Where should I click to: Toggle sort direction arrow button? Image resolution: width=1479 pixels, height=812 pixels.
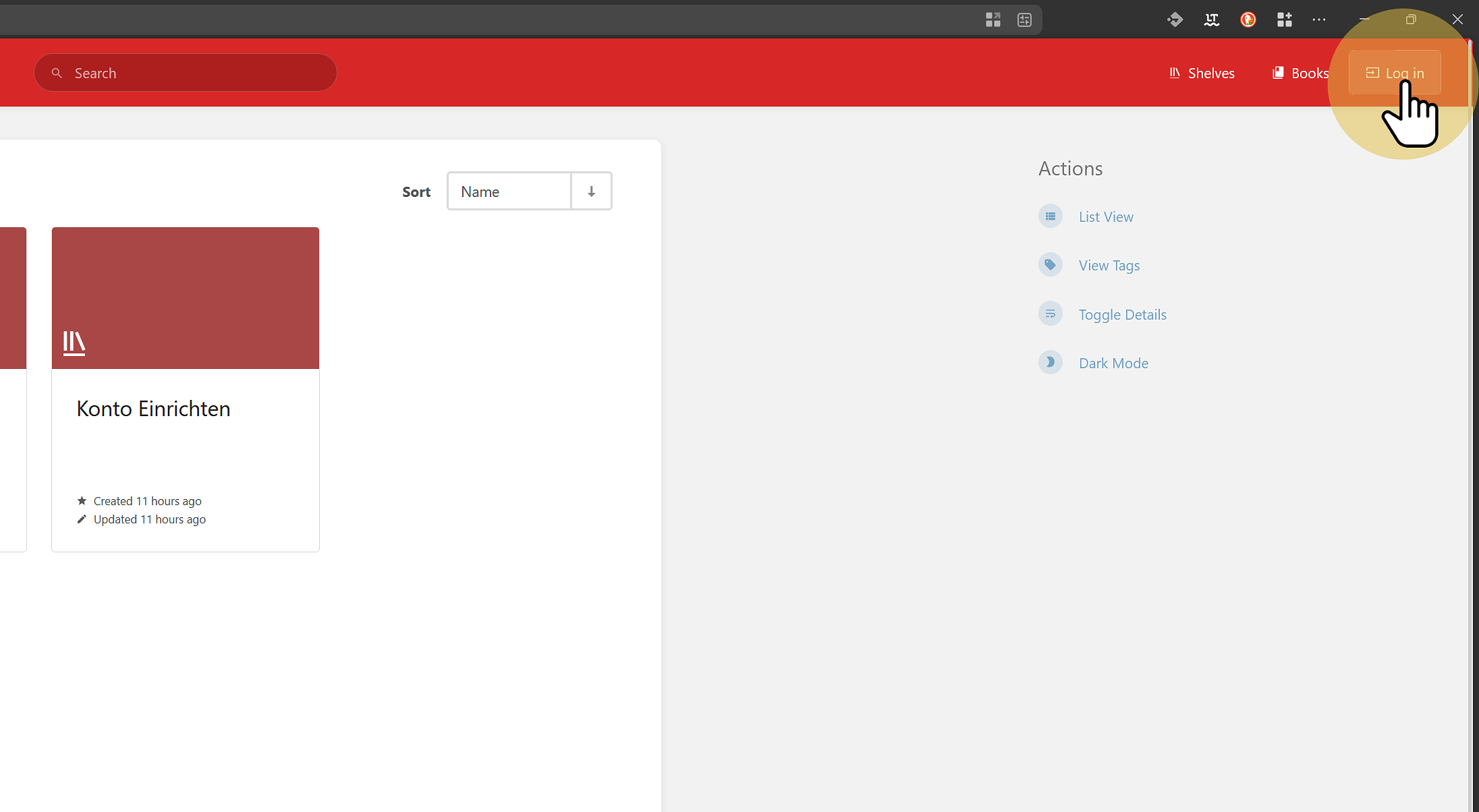[591, 192]
